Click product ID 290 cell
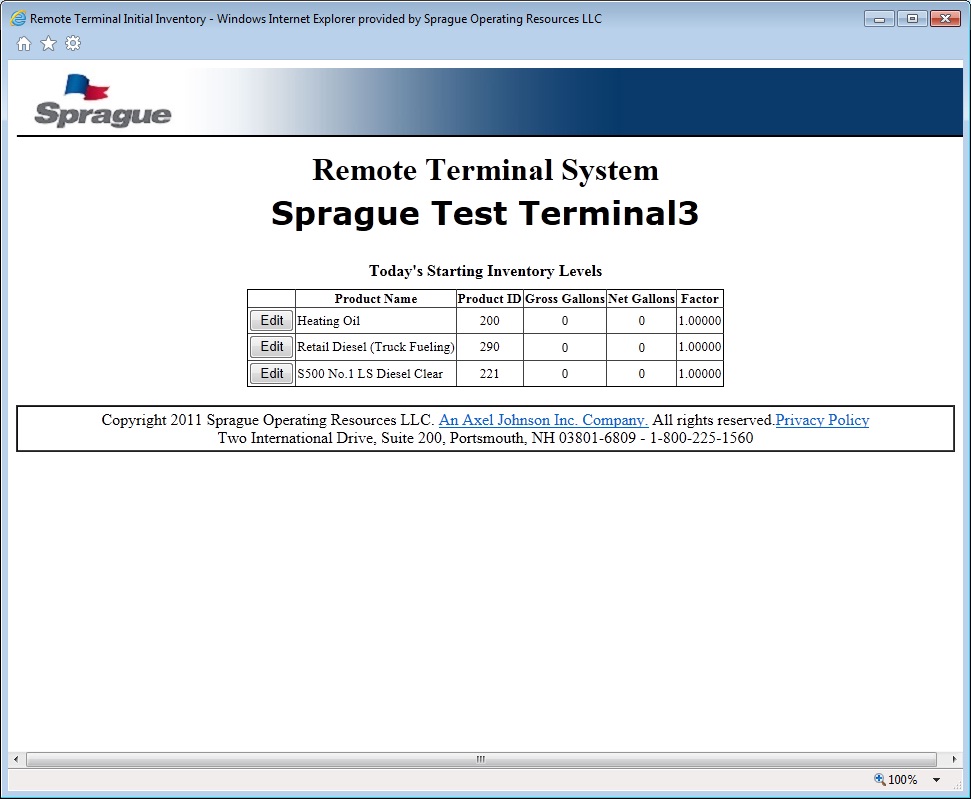The width and height of the screenshot is (971, 799). [x=489, y=347]
